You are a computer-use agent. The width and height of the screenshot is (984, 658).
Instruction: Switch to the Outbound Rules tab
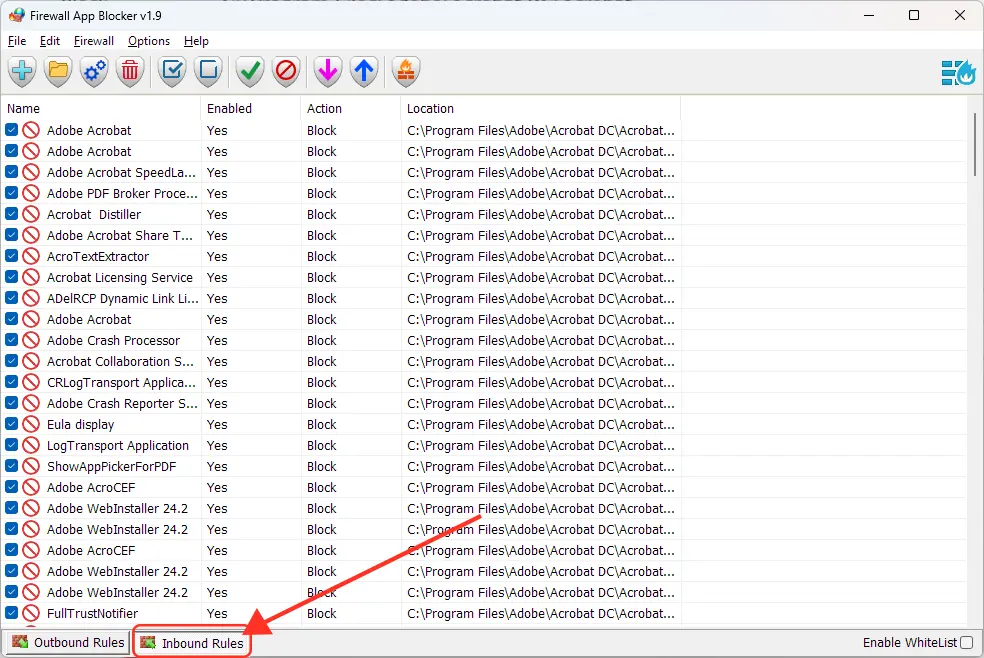click(x=68, y=642)
